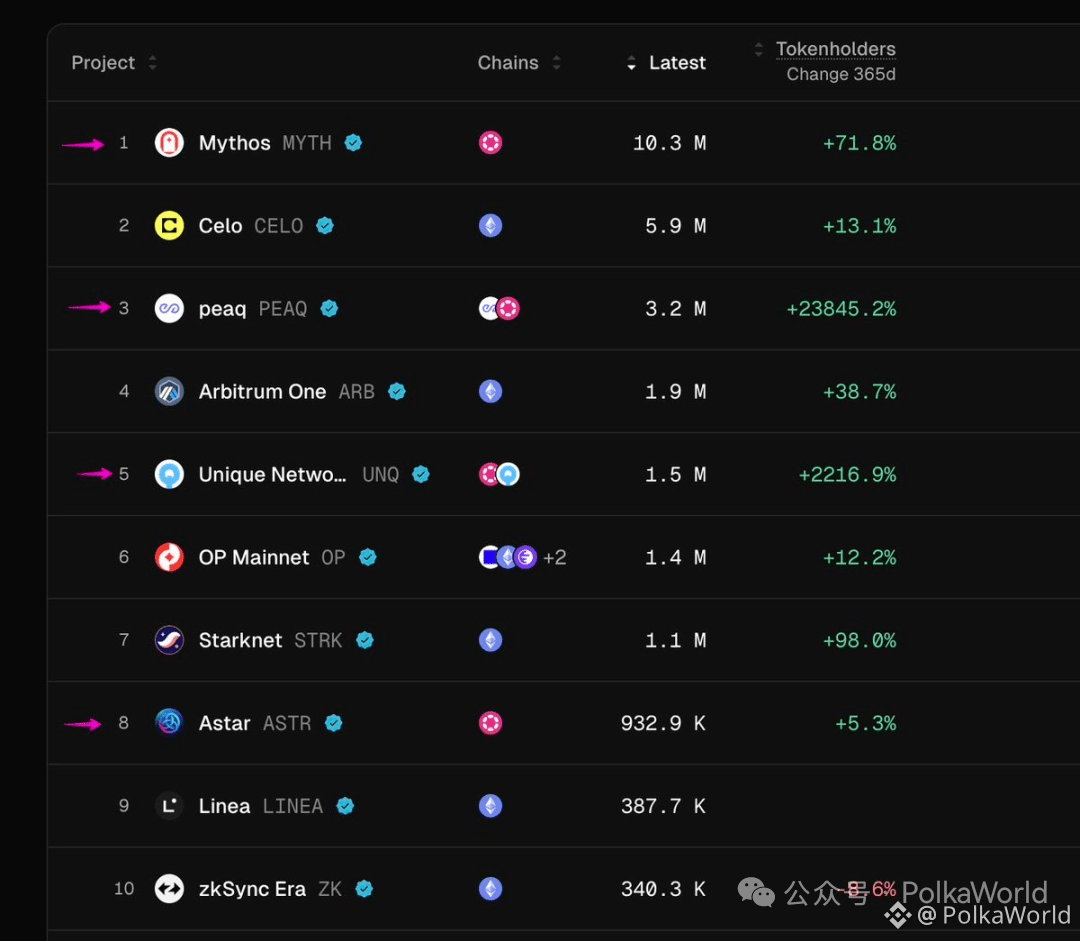Click the verified badge next to Astar
This screenshot has width=1080, height=941.
tap(334, 723)
